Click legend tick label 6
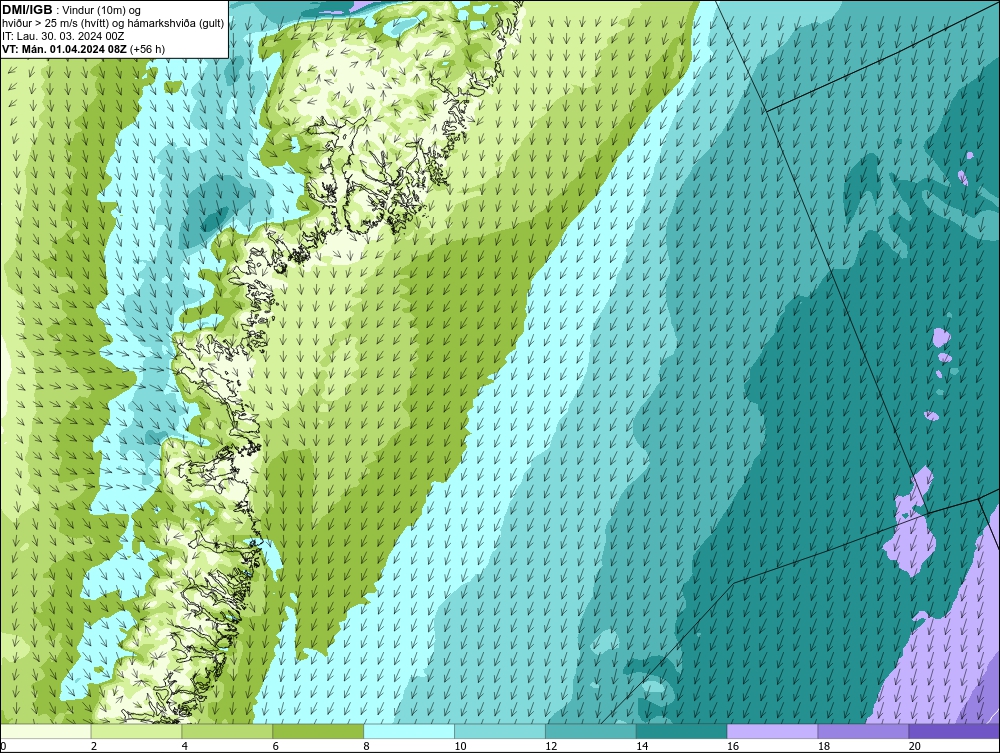The height and width of the screenshot is (753, 1000). tap(276, 746)
